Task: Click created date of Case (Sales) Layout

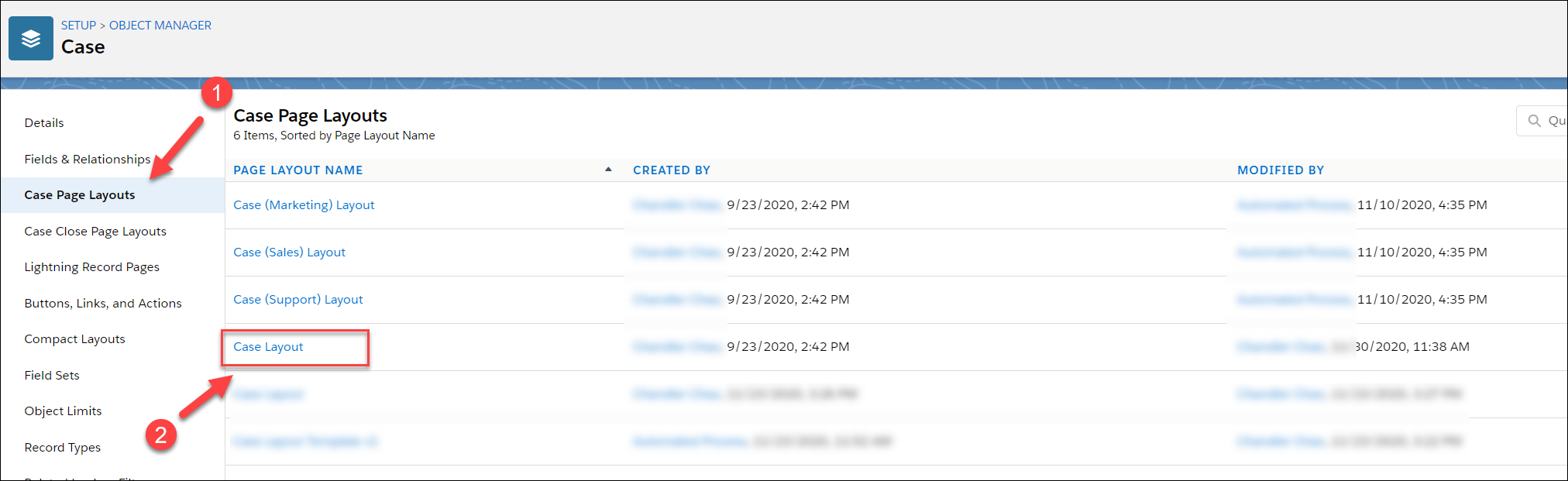Action: pos(788,253)
